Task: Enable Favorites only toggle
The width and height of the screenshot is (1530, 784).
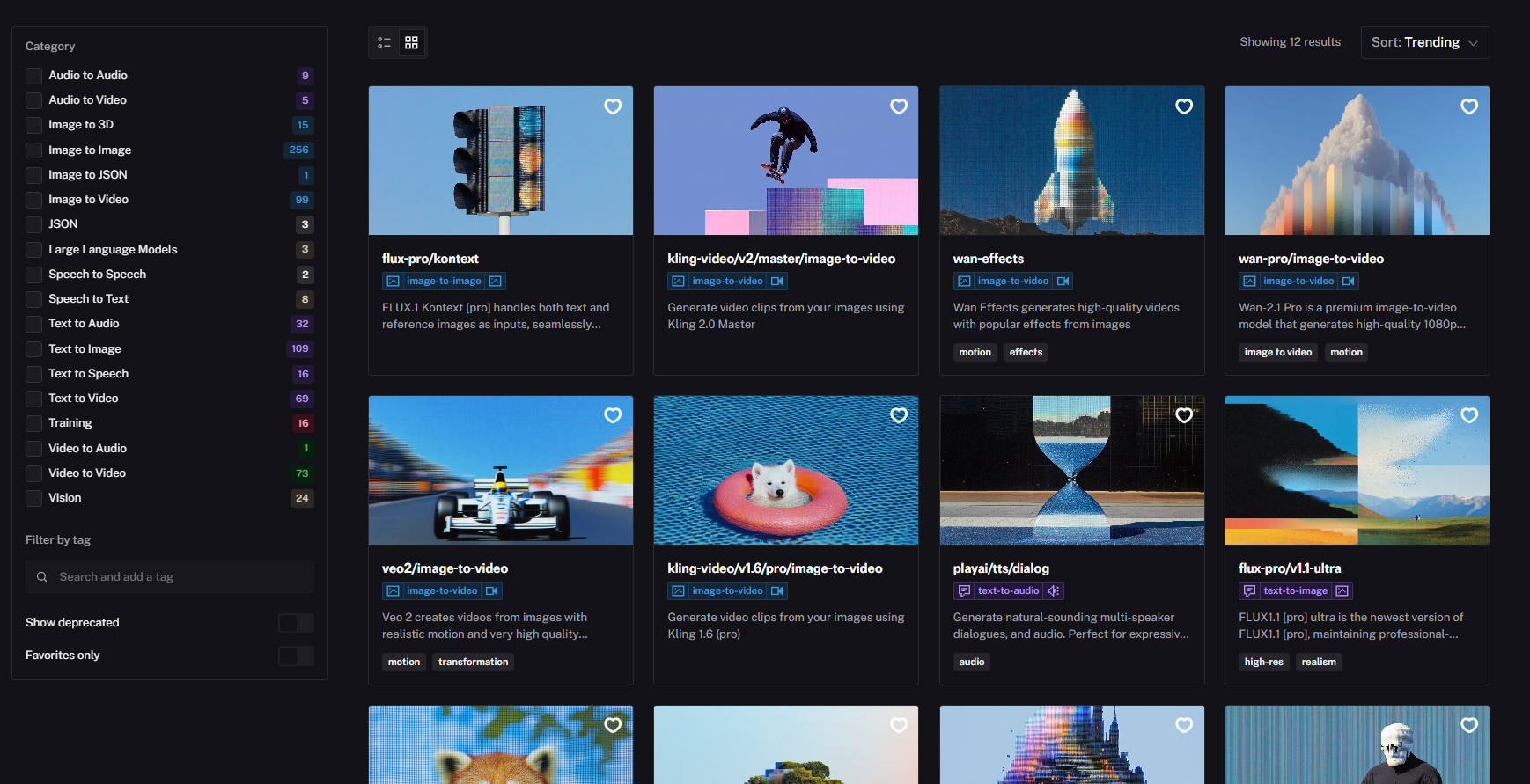Action: [296, 656]
